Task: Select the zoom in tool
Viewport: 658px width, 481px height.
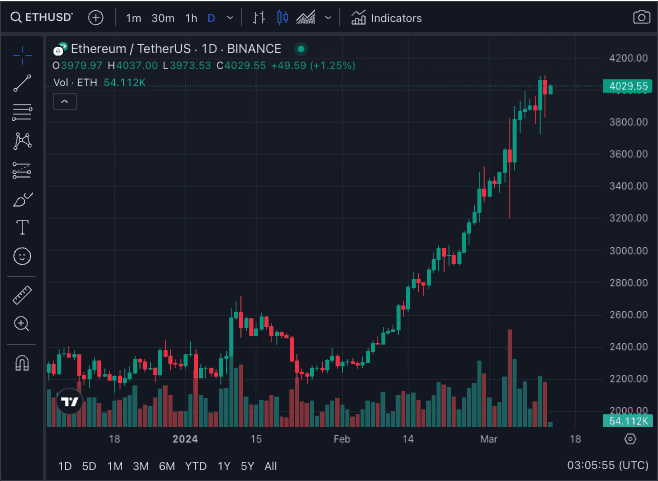Action: pyautogui.click(x=22, y=324)
